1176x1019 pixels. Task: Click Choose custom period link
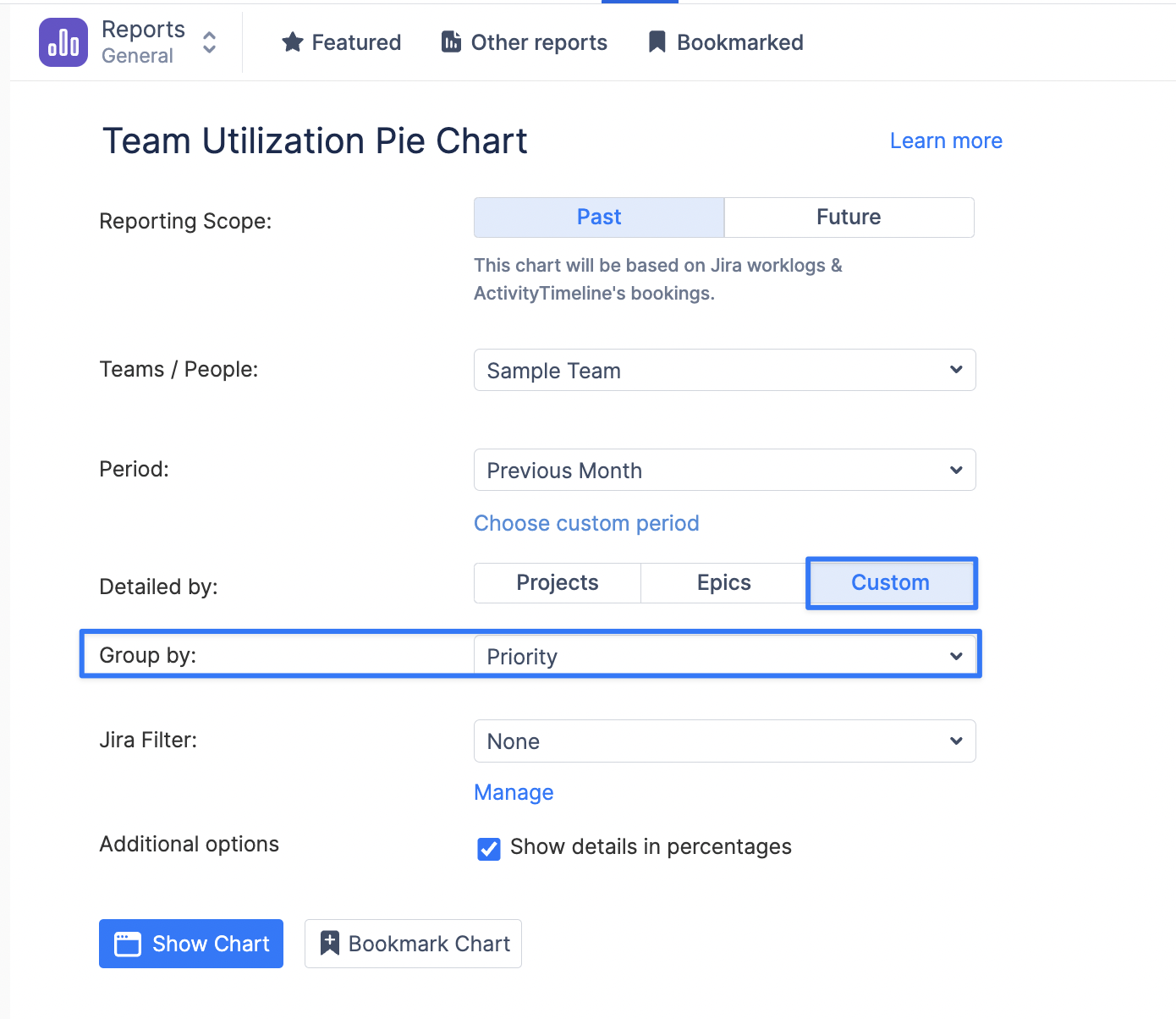tap(586, 524)
